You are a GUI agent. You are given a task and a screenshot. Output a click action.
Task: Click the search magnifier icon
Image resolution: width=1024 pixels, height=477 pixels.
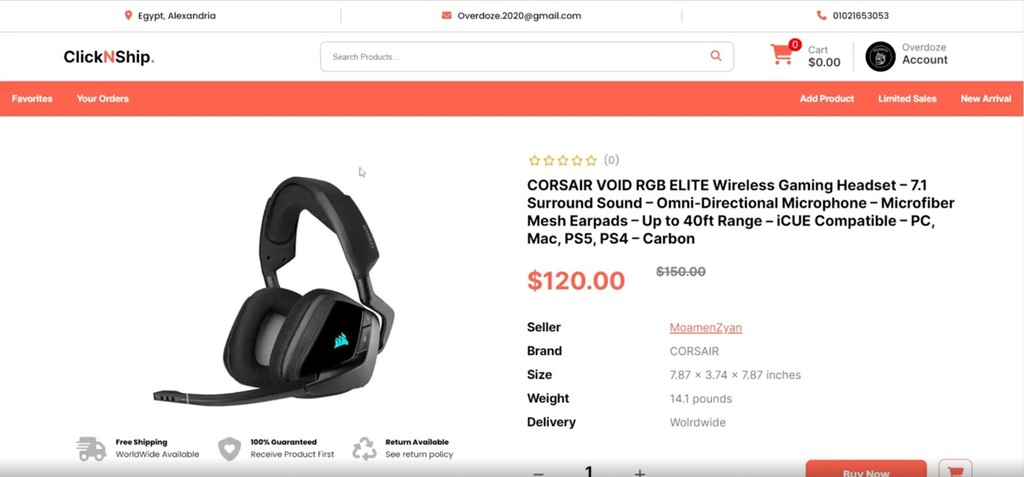716,56
